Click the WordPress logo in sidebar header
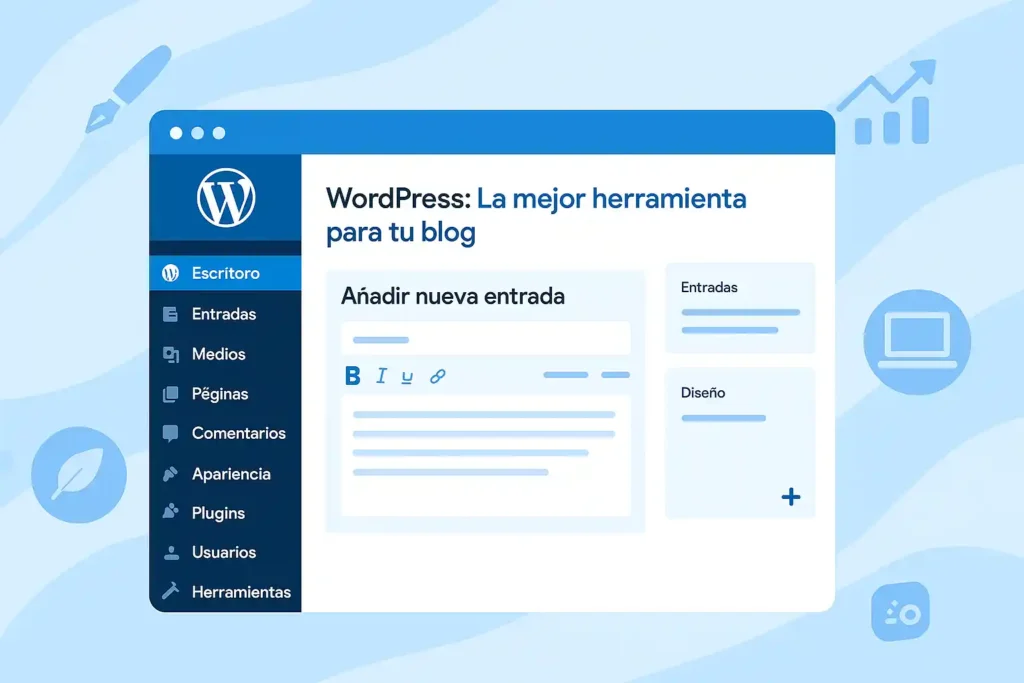Image resolution: width=1024 pixels, height=683 pixels. (x=226, y=198)
